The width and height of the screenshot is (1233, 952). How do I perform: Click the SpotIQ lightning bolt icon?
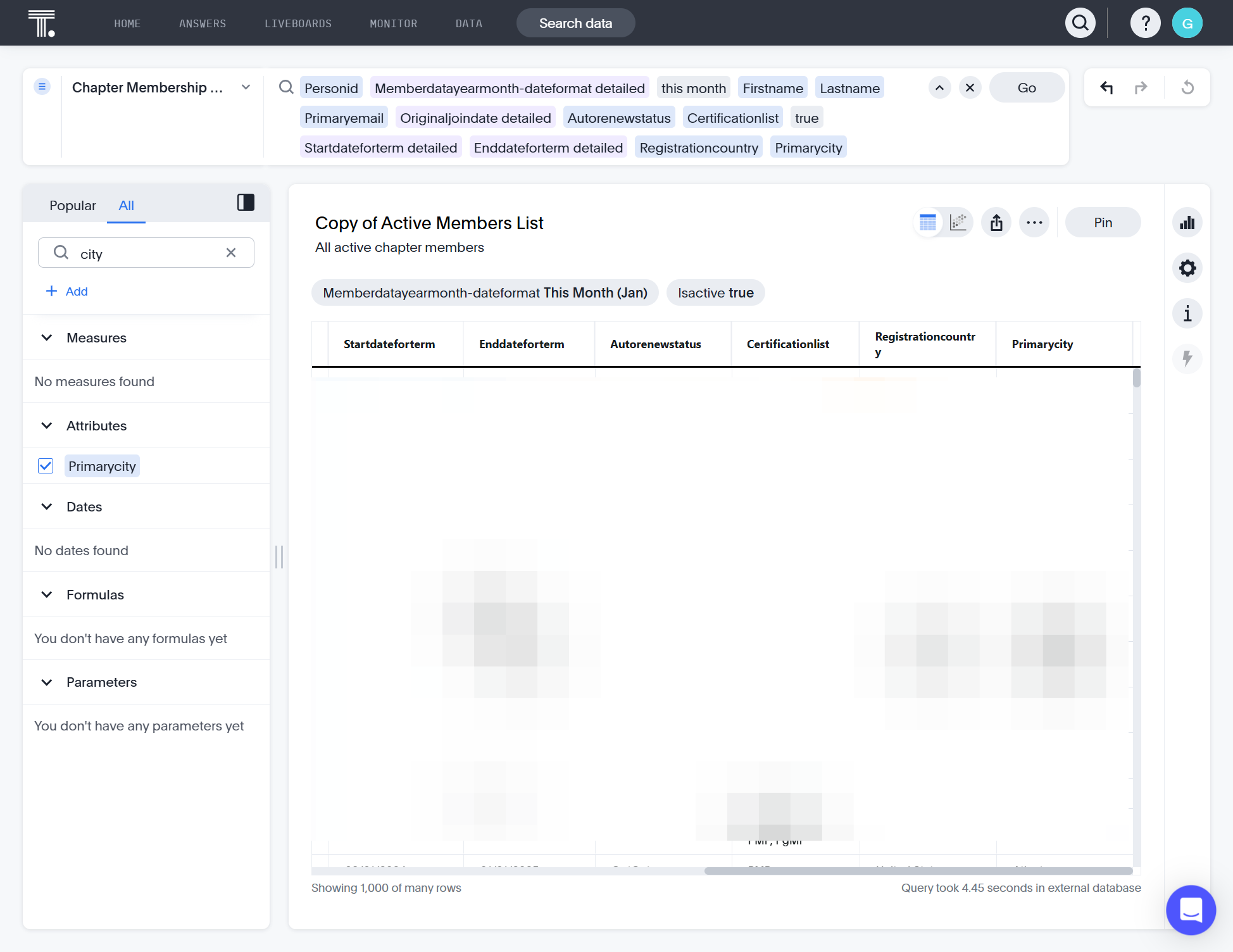[x=1187, y=359]
